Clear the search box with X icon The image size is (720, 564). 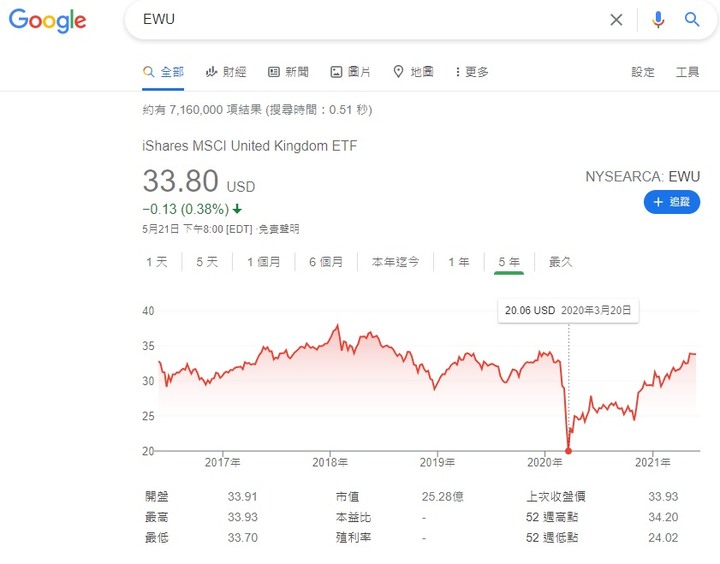(x=616, y=20)
